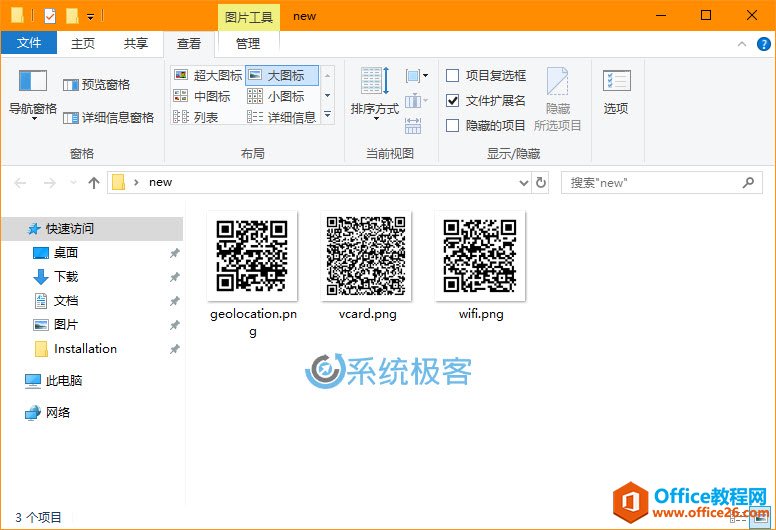This screenshot has height=530, width=776.
Task: Open Documents (文档) in sidebar
Action: coord(66,300)
